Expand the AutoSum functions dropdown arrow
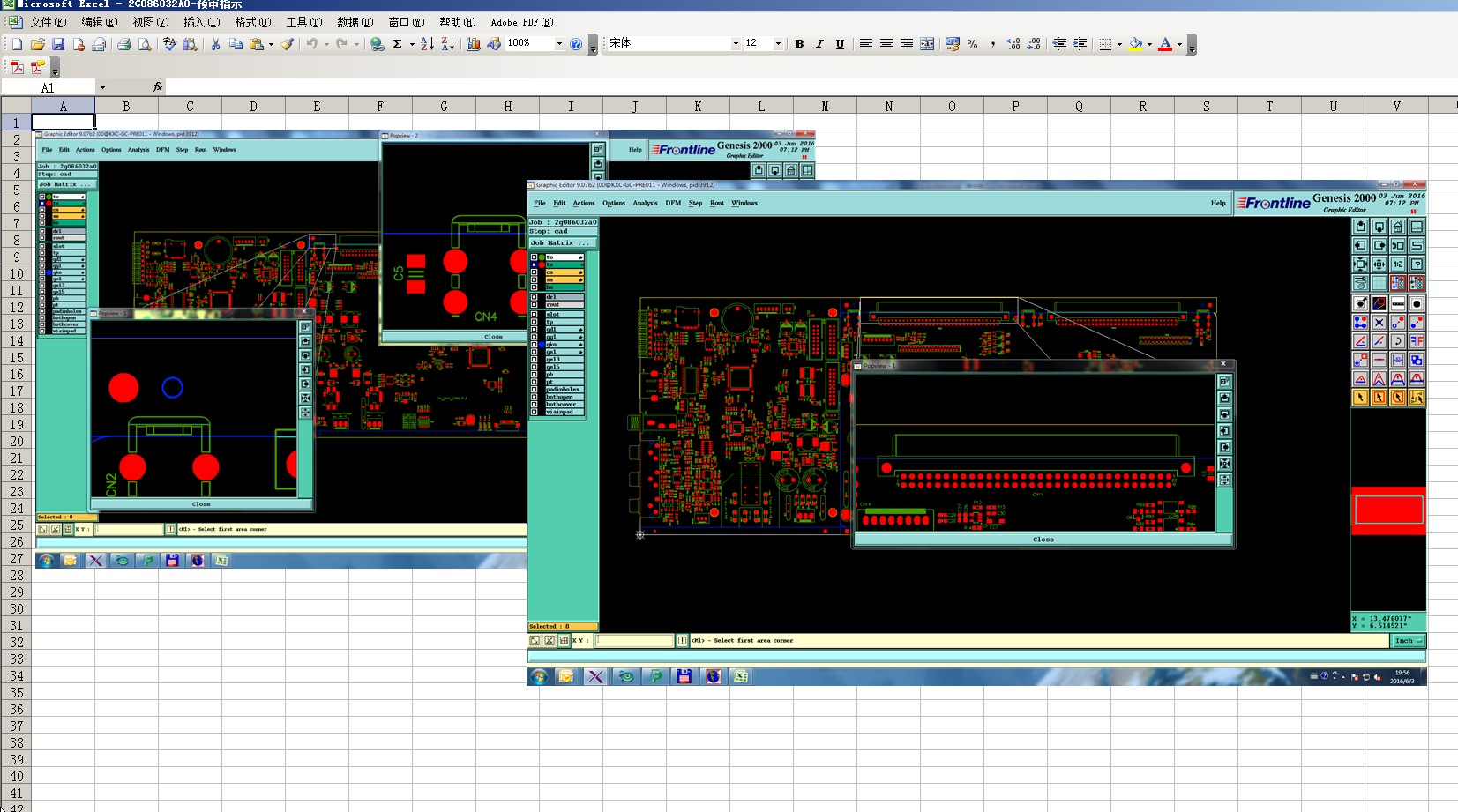Image resolution: width=1458 pixels, height=812 pixels. coord(411,44)
